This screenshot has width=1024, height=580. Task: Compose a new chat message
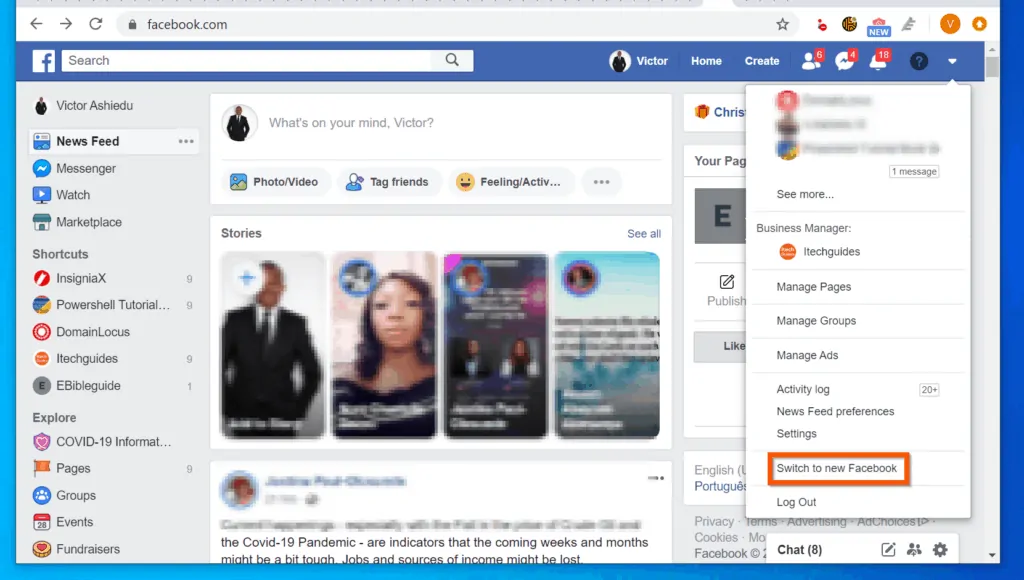click(889, 550)
